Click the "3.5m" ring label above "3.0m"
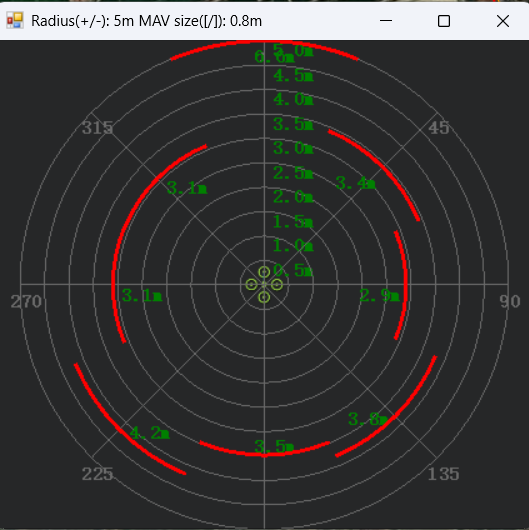Screen dimensions: 529x530 pyautogui.click(x=293, y=124)
